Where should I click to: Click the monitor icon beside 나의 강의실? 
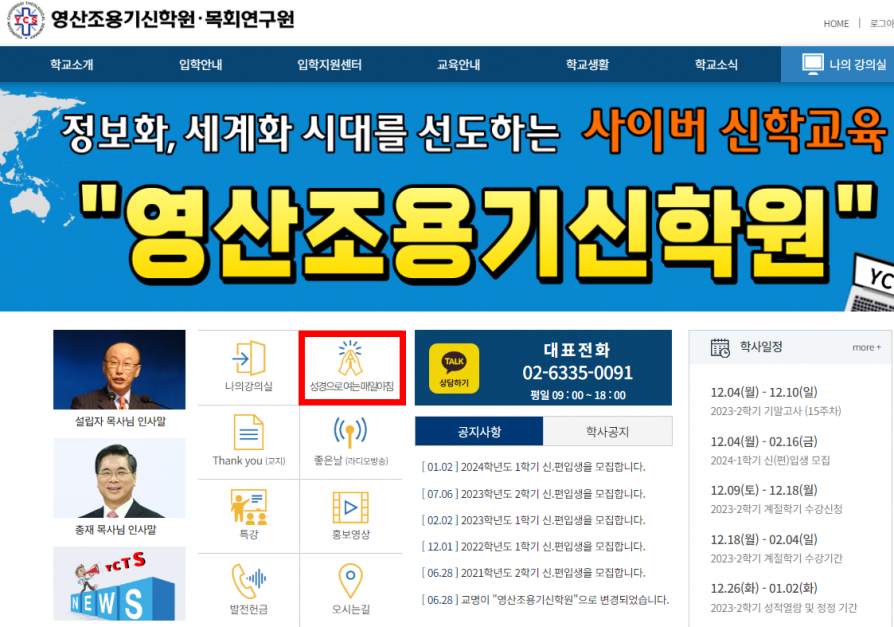[x=812, y=64]
